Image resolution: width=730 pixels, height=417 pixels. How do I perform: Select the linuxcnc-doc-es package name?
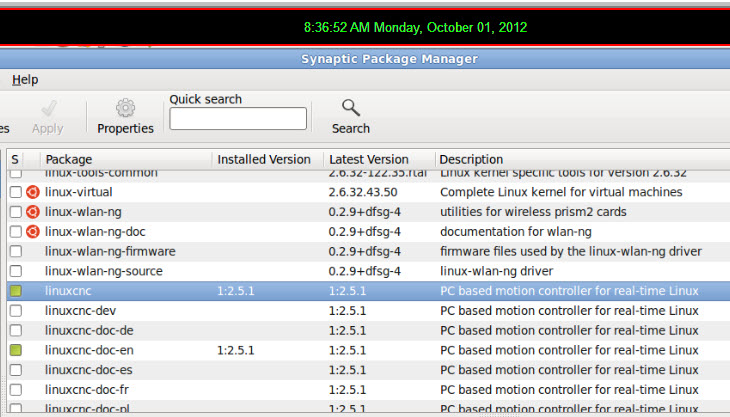point(88,370)
